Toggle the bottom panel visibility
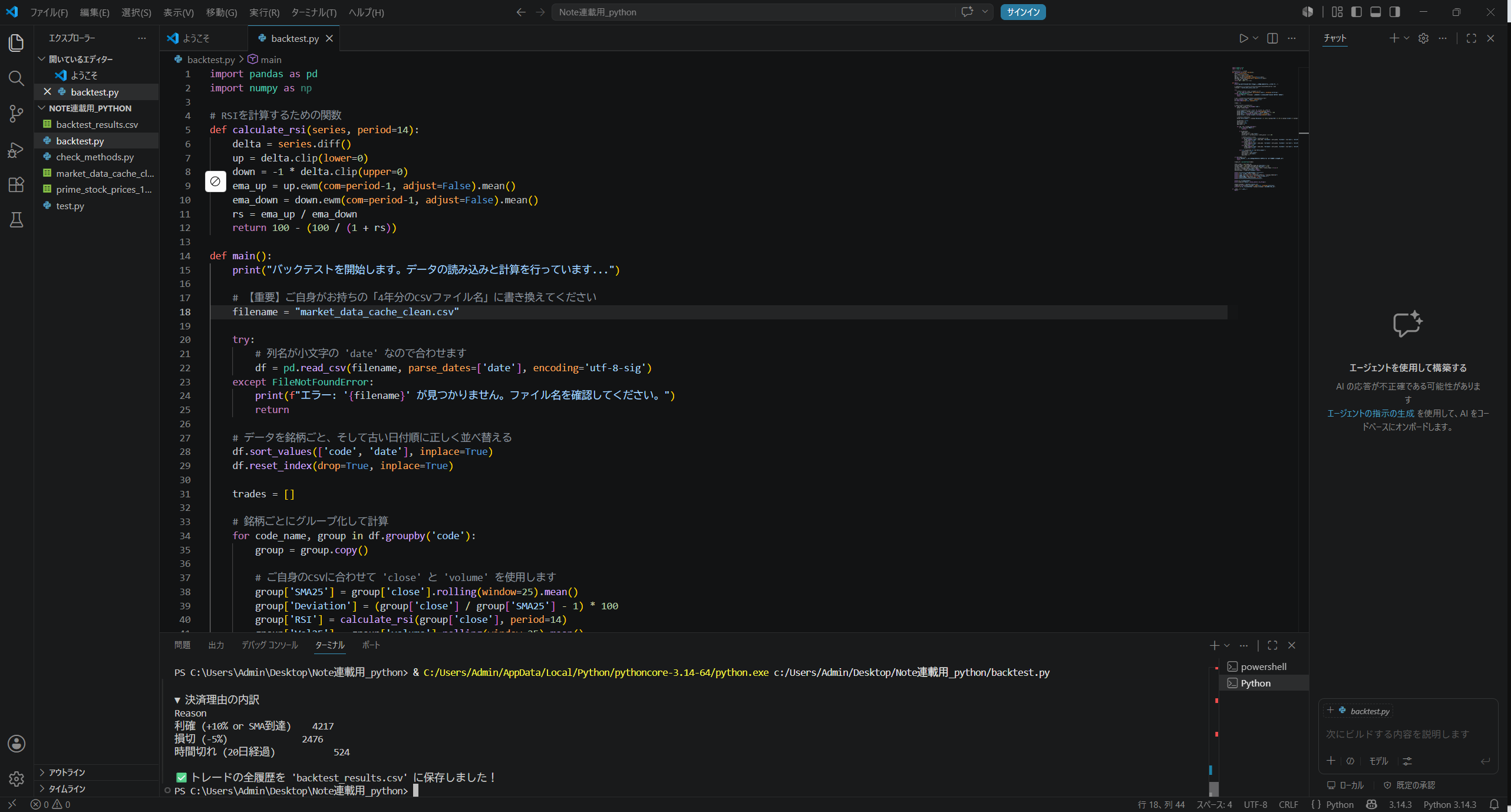1511x812 pixels. coord(1375,12)
